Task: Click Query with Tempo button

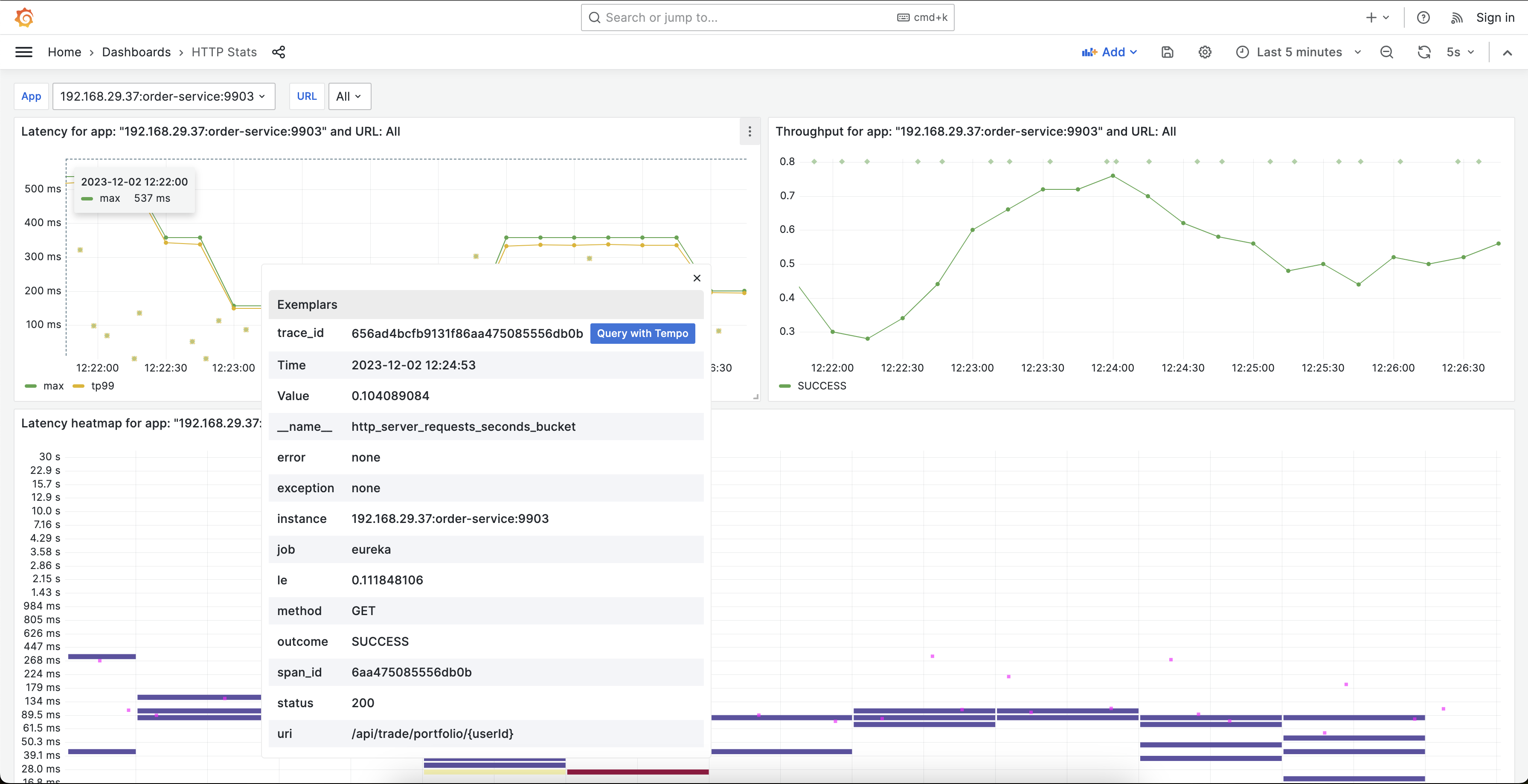Action: [x=642, y=333]
